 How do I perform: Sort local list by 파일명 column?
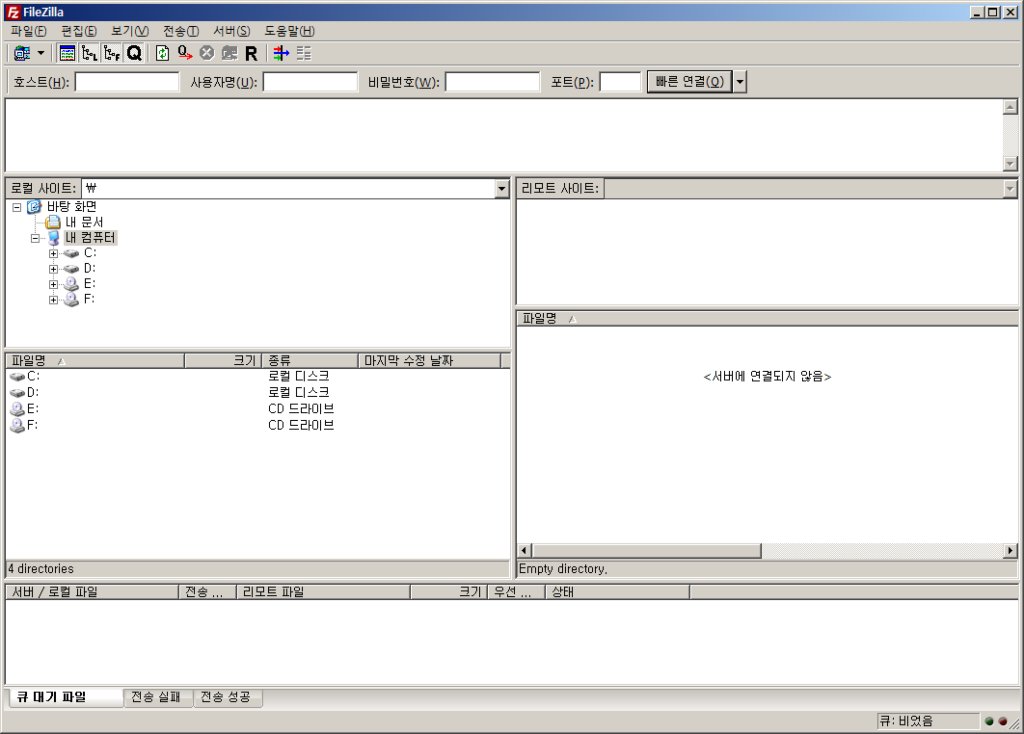click(95, 360)
